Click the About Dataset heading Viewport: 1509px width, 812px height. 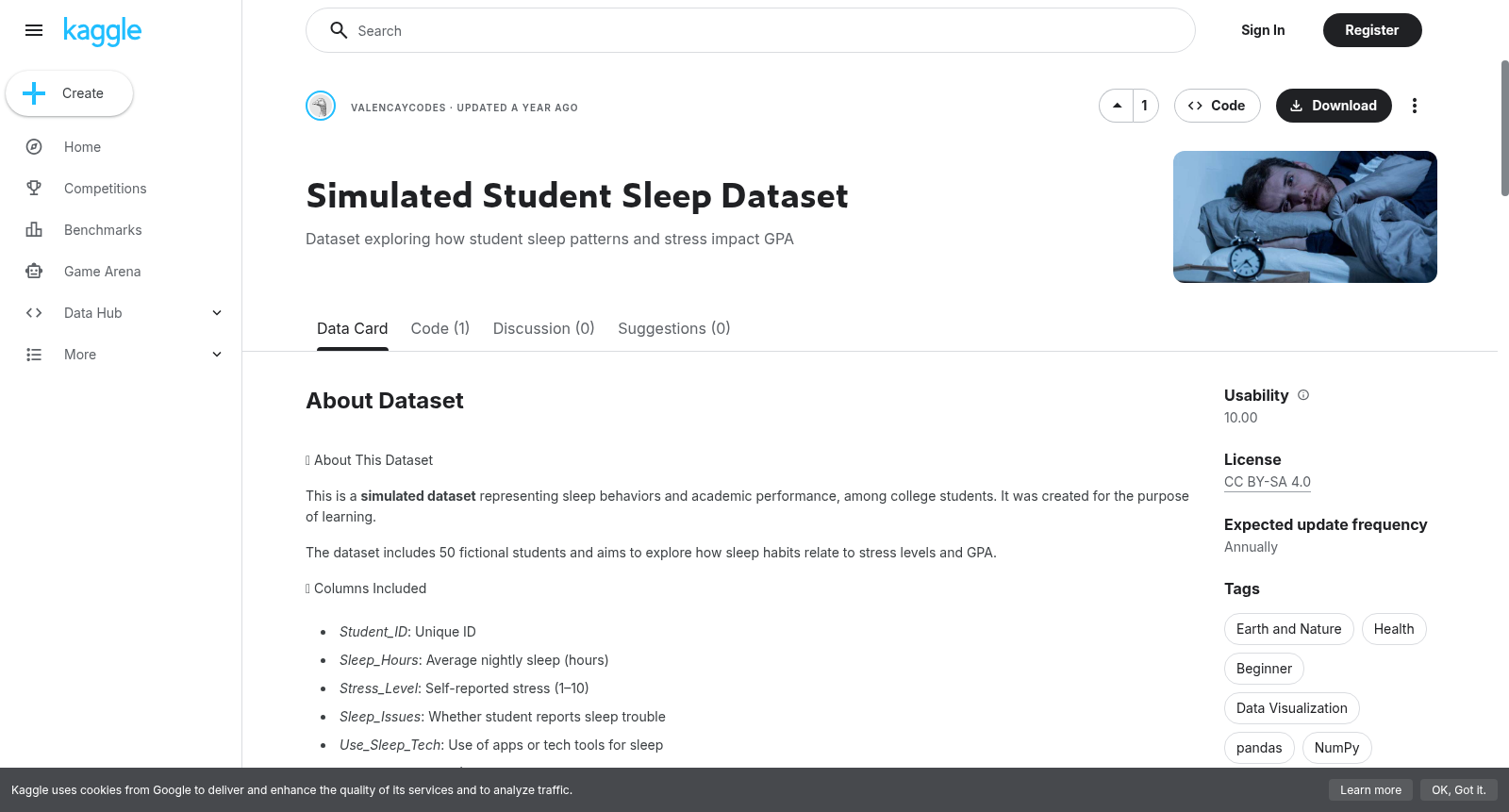tap(385, 401)
